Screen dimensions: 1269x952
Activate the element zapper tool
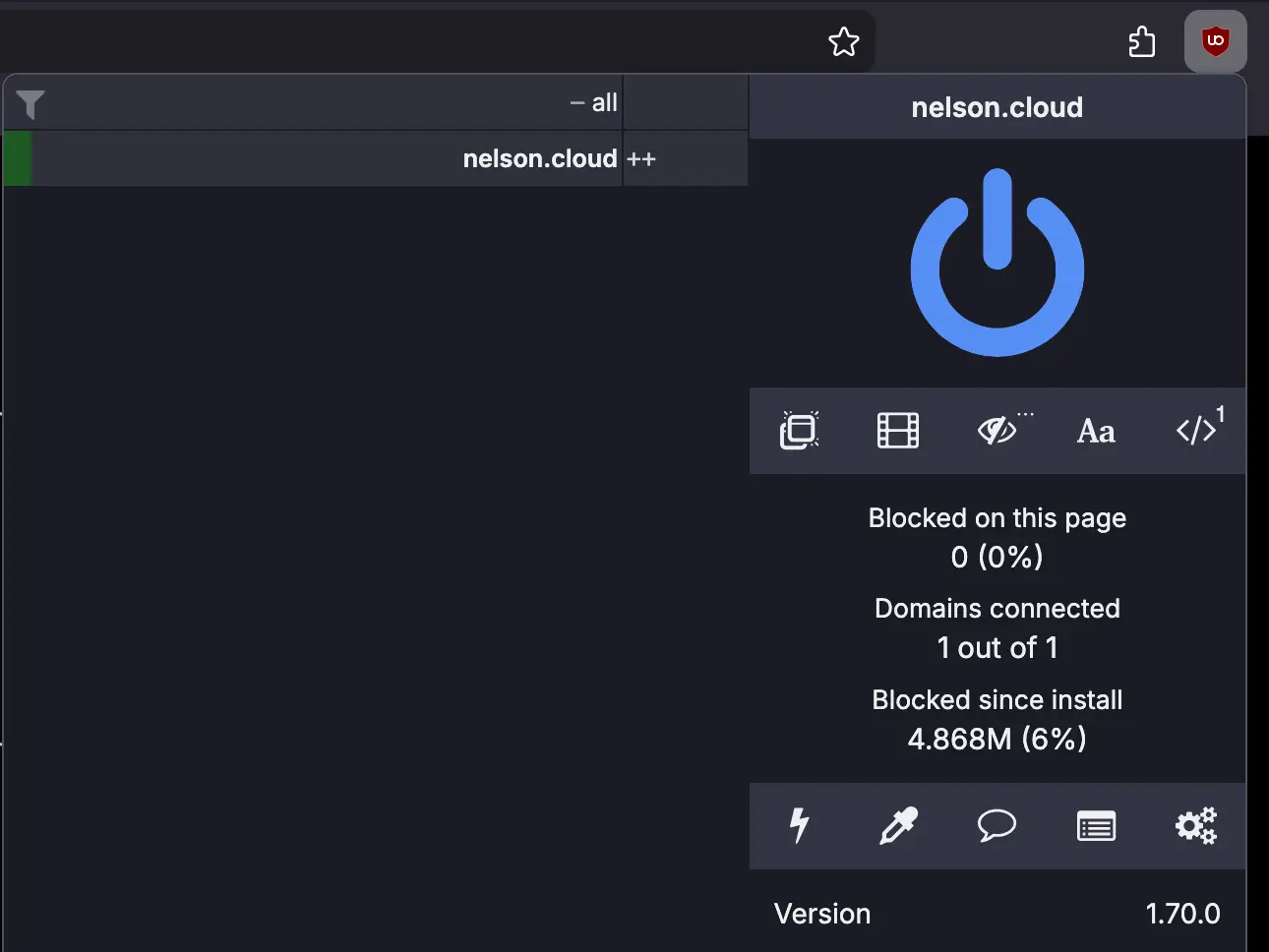click(799, 826)
